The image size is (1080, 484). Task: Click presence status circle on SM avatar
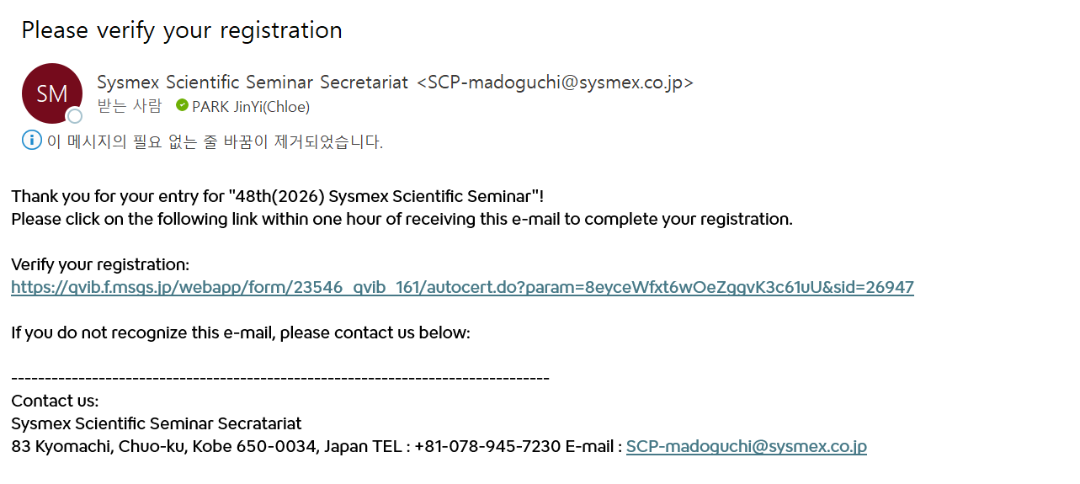tap(74, 116)
